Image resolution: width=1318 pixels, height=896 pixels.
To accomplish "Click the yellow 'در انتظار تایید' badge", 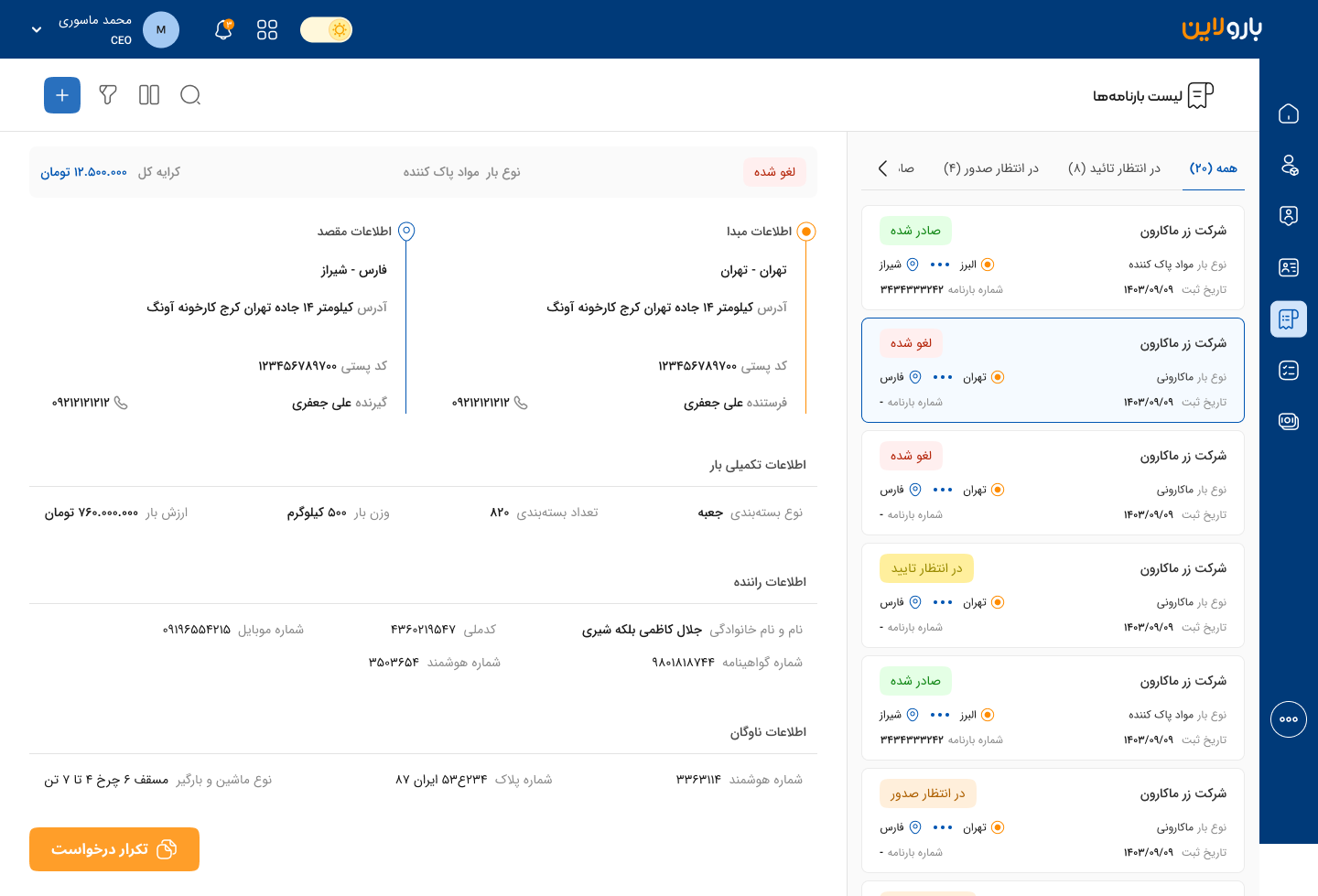I will click(926, 568).
